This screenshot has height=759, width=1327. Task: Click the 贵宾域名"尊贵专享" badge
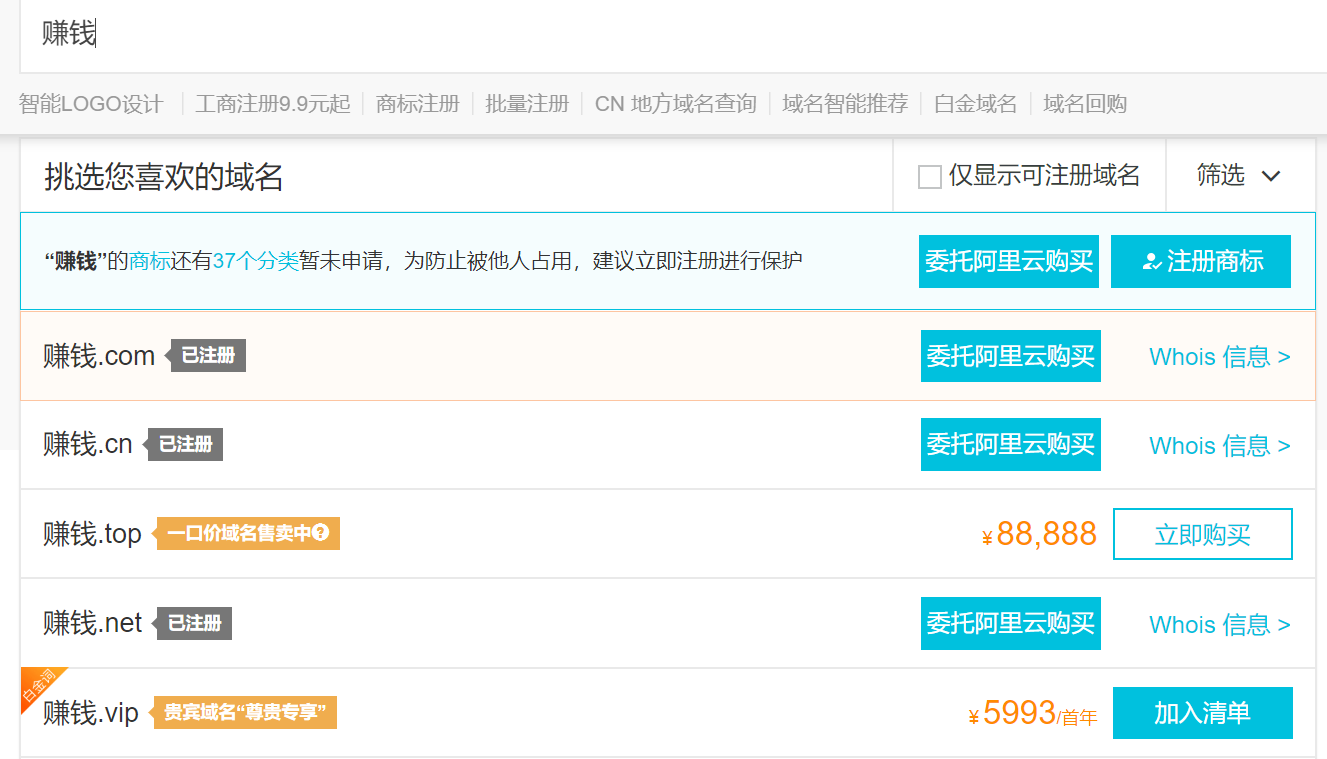[243, 713]
